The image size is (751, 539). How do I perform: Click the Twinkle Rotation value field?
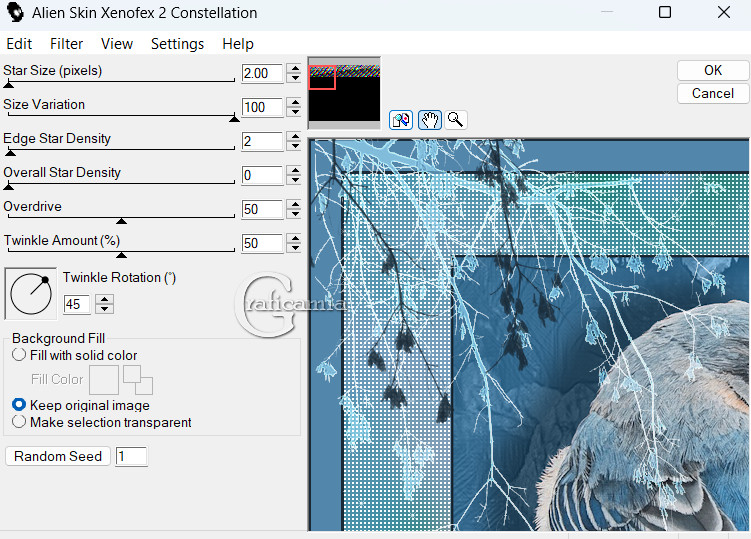[77, 304]
